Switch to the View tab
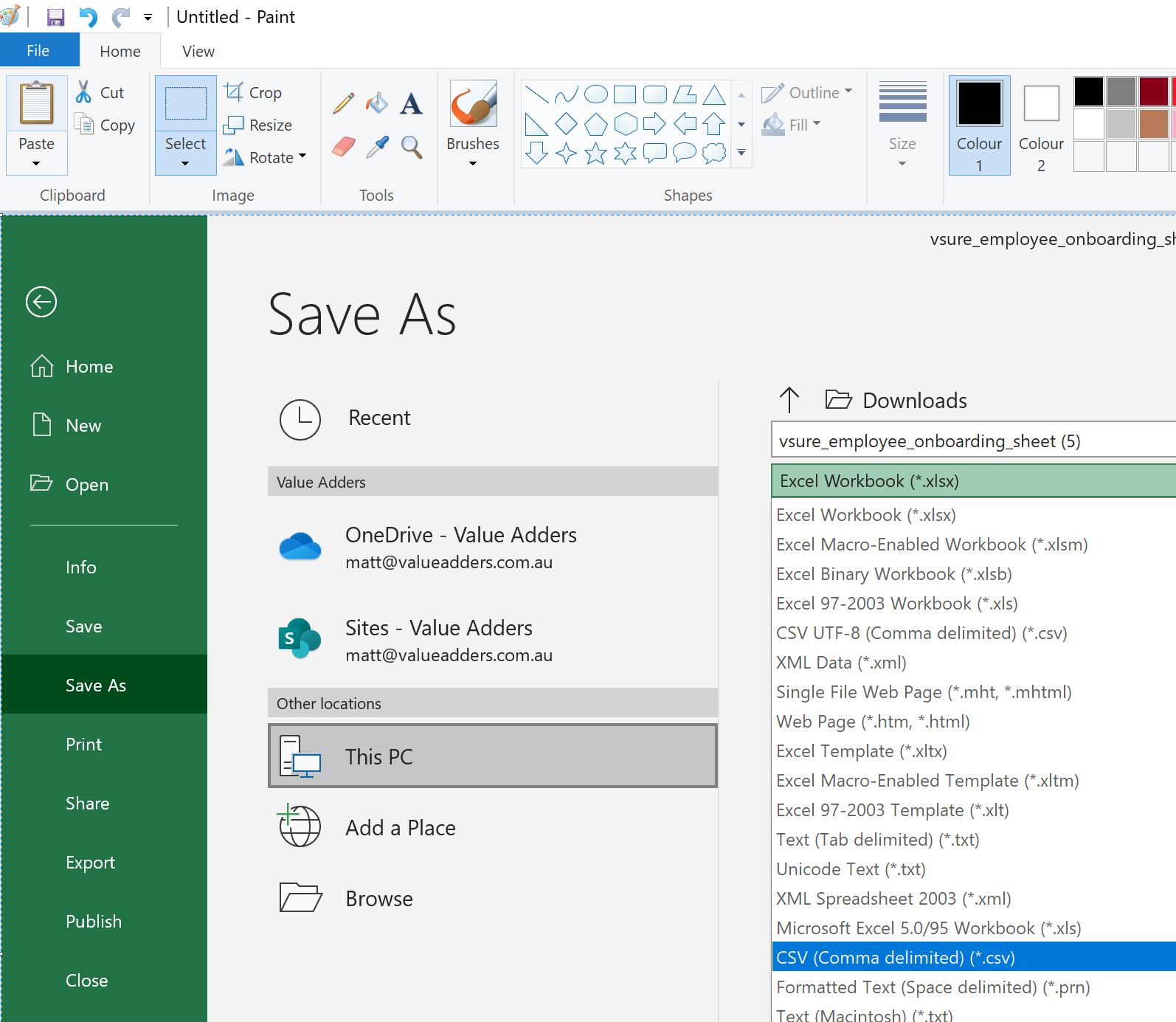The image size is (1176, 1022). tap(198, 51)
